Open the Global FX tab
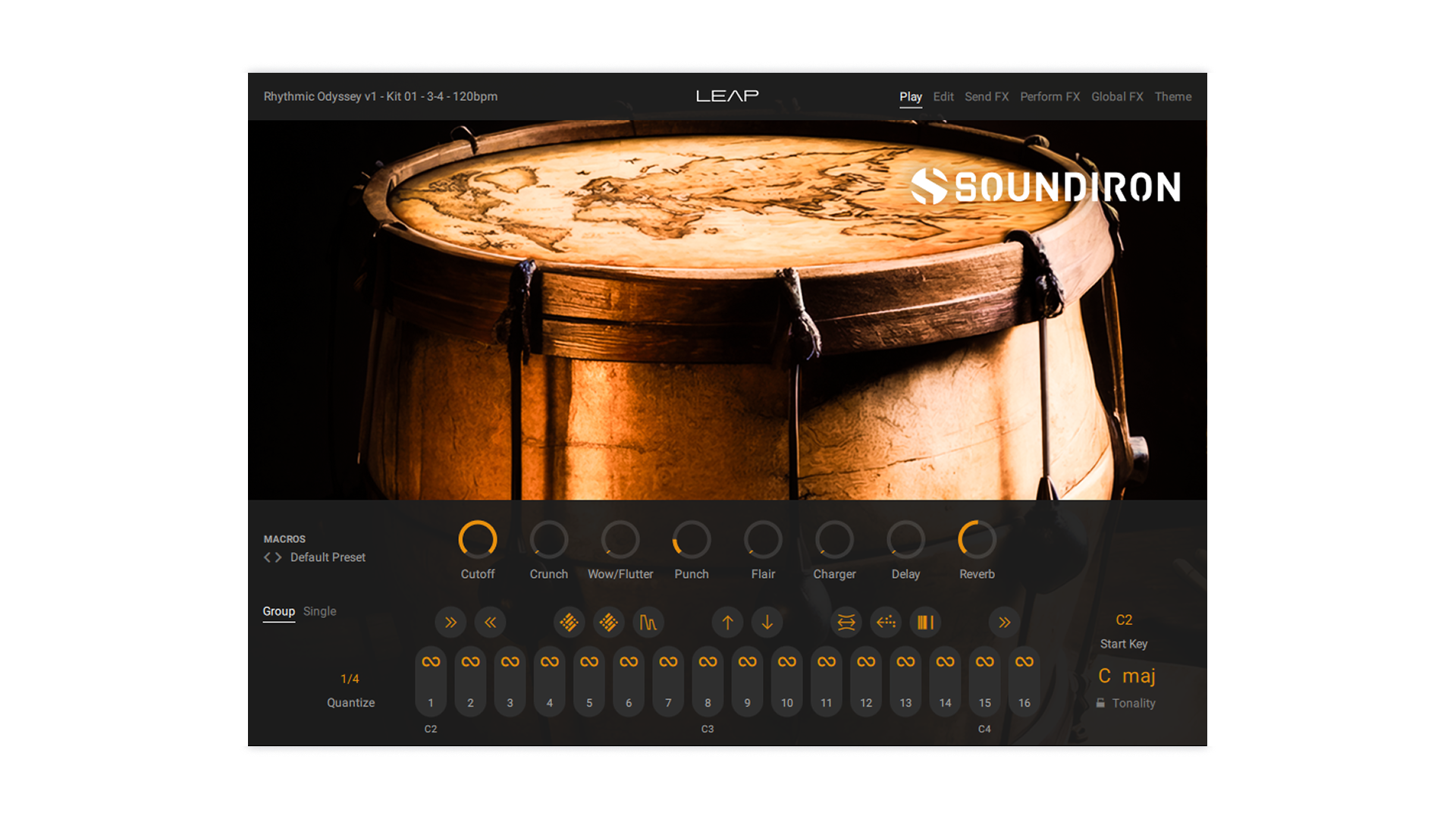The image size is (1456, 819). point(1117,97)
